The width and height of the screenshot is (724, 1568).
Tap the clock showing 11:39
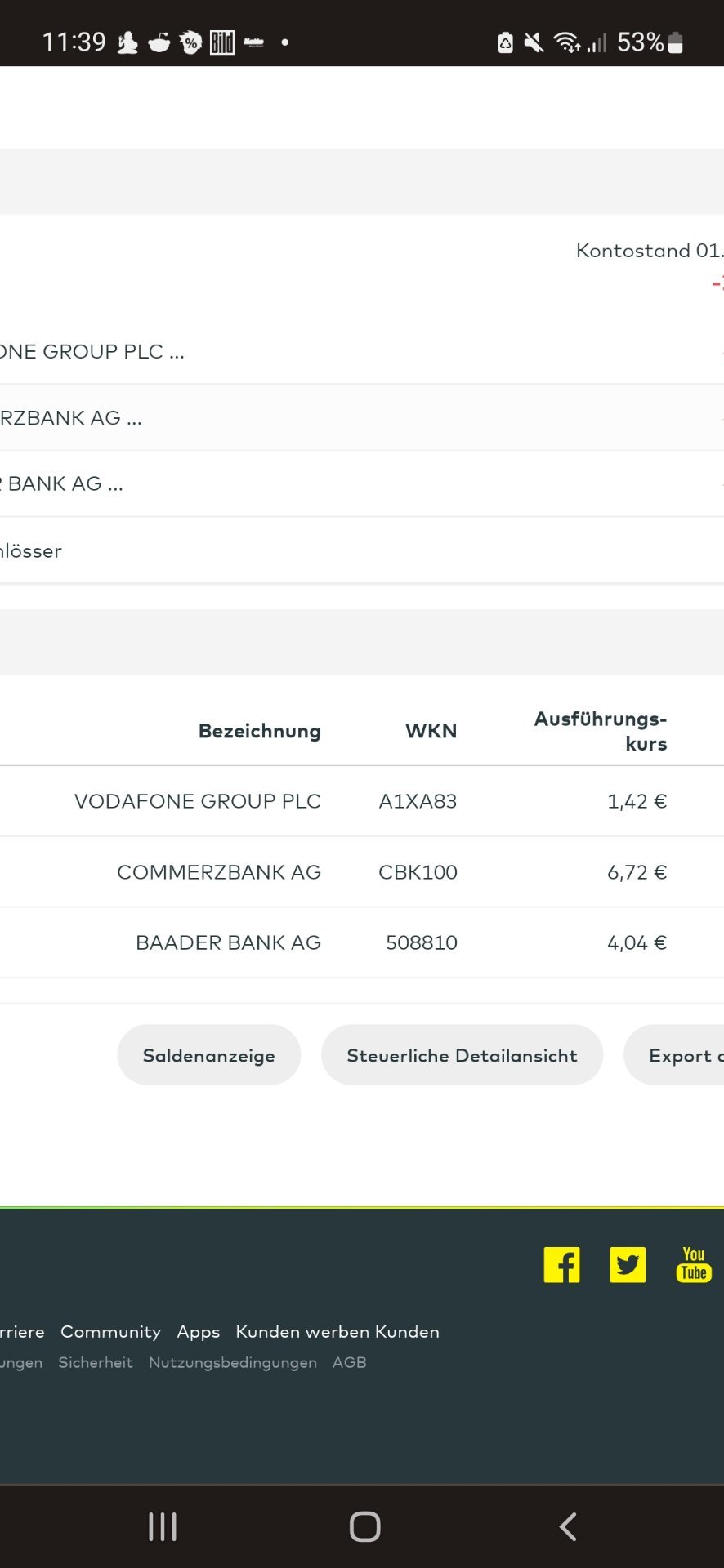pyautogui.click(x=74, y=42)
